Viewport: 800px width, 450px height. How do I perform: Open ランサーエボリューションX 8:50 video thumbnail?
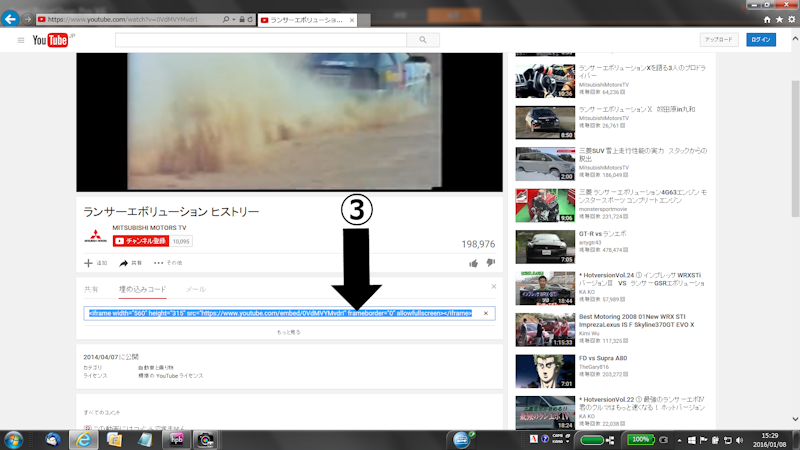(x=545, y=122)
